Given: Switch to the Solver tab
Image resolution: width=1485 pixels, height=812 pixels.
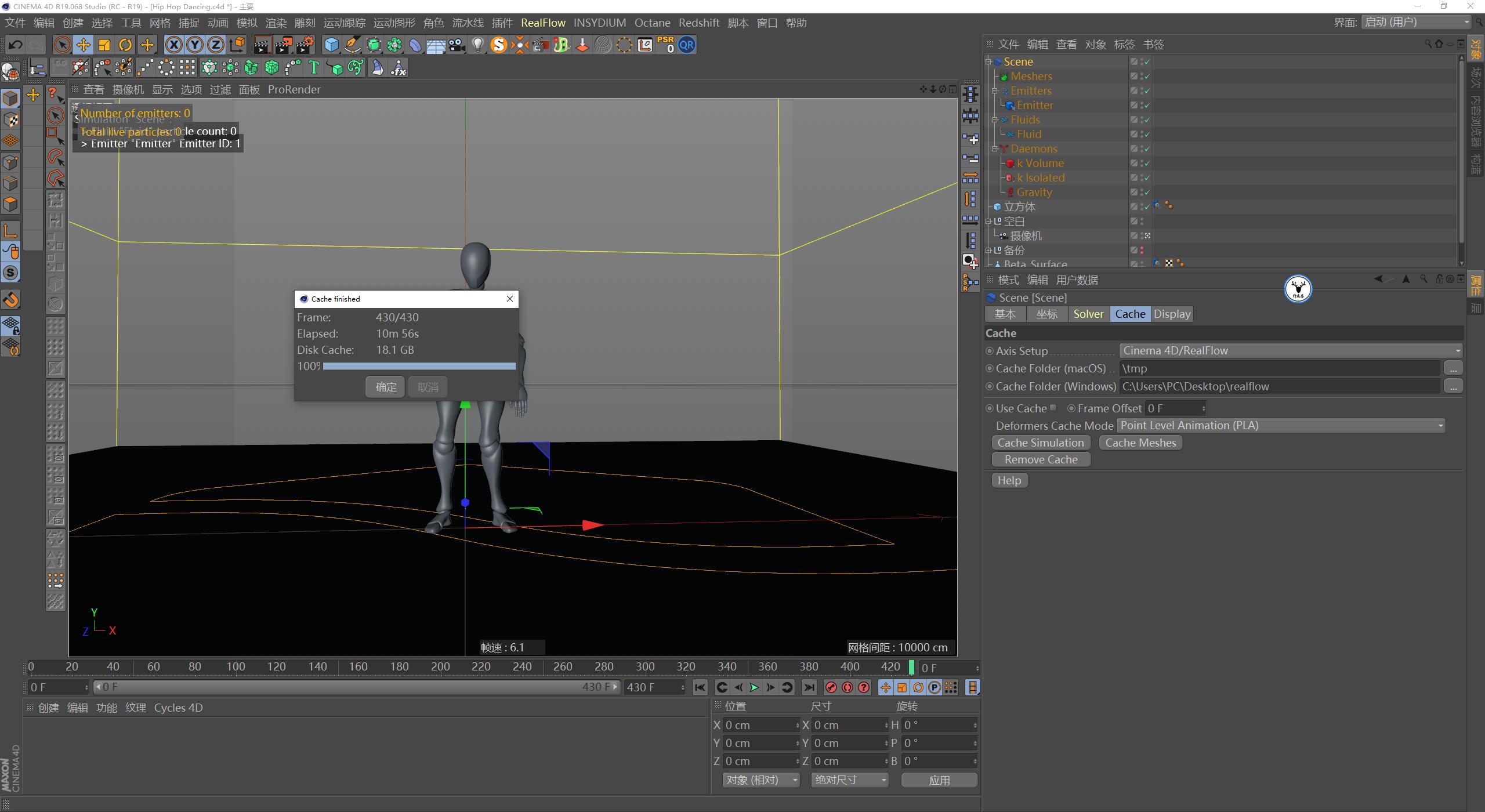Looking at the screenshot, I should coord(1088,314).
